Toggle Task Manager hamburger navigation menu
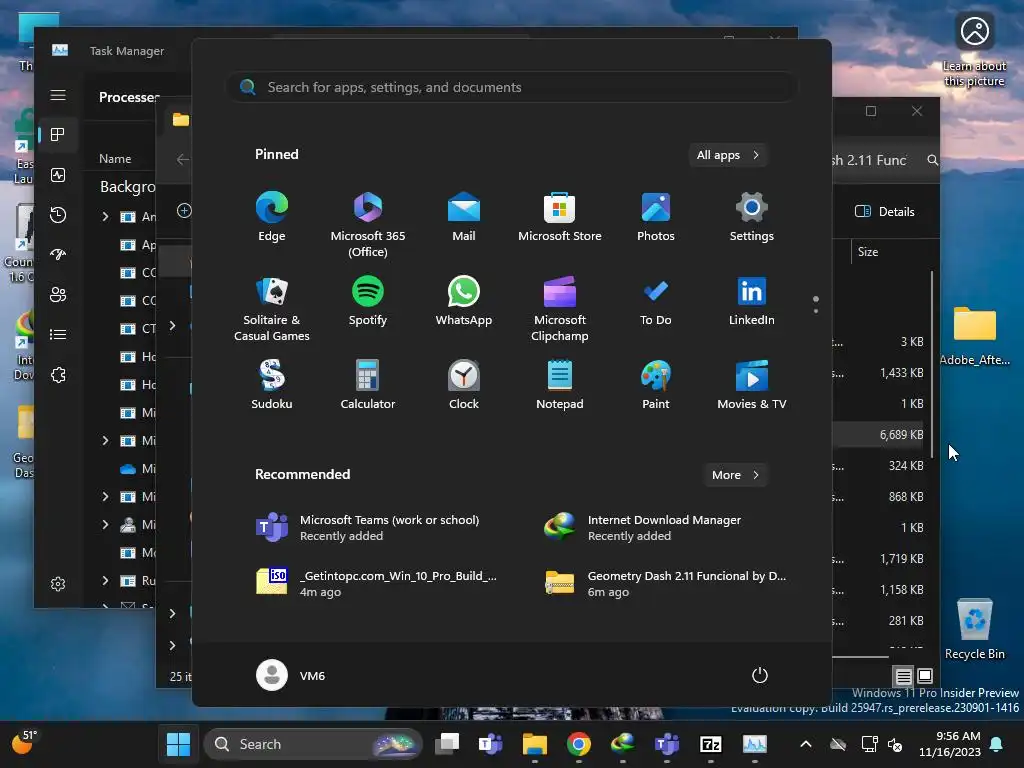 [58, 95]
